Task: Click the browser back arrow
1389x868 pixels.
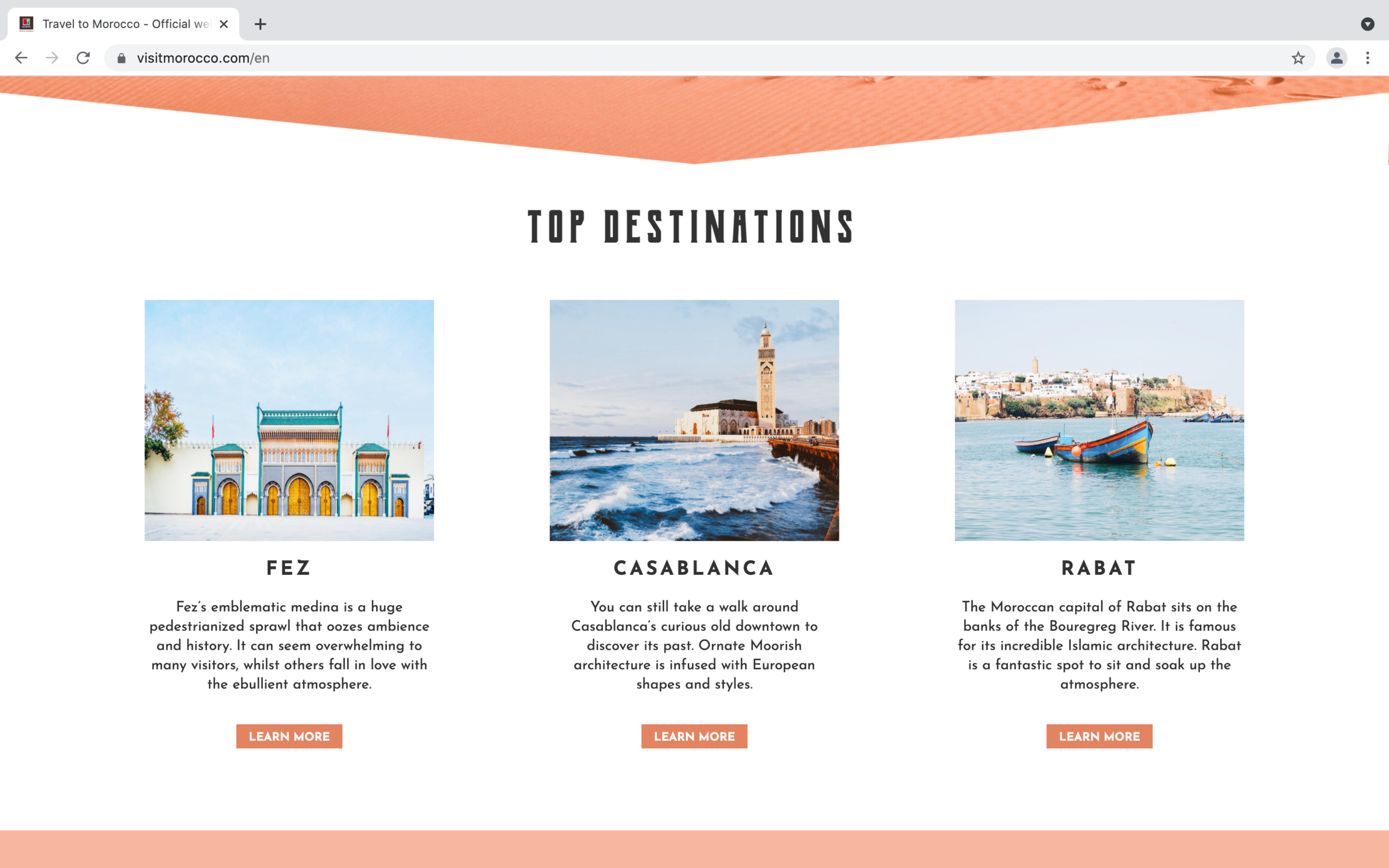Action: pos(21,58)
